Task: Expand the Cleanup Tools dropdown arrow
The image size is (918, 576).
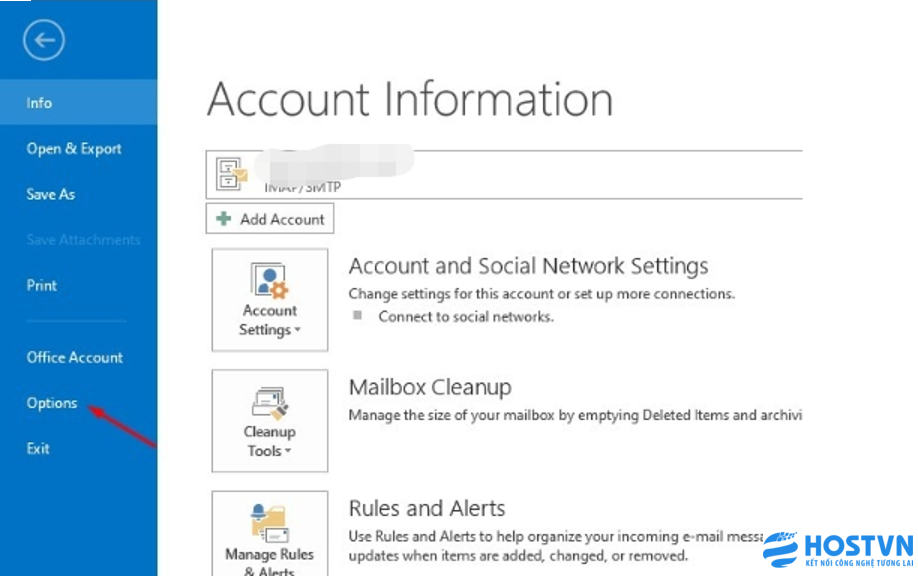Action: point(288,452)
